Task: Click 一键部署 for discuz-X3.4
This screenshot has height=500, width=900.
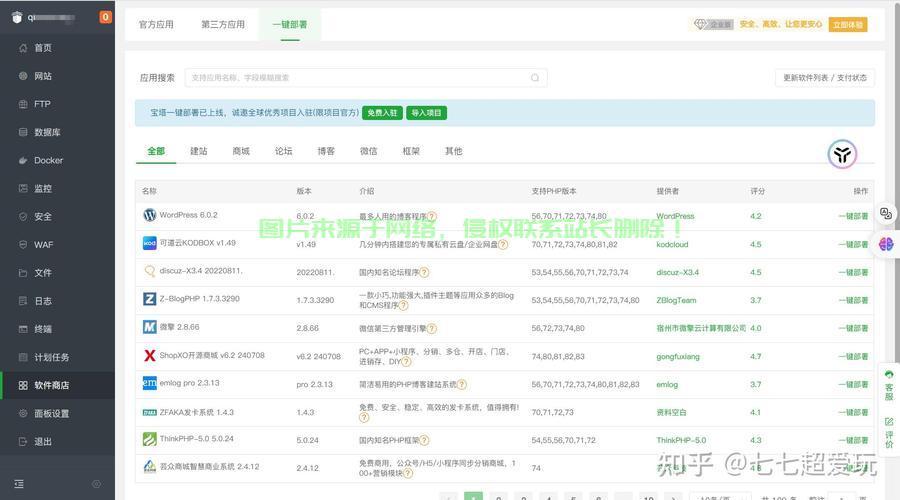Action: click(853, 273)
